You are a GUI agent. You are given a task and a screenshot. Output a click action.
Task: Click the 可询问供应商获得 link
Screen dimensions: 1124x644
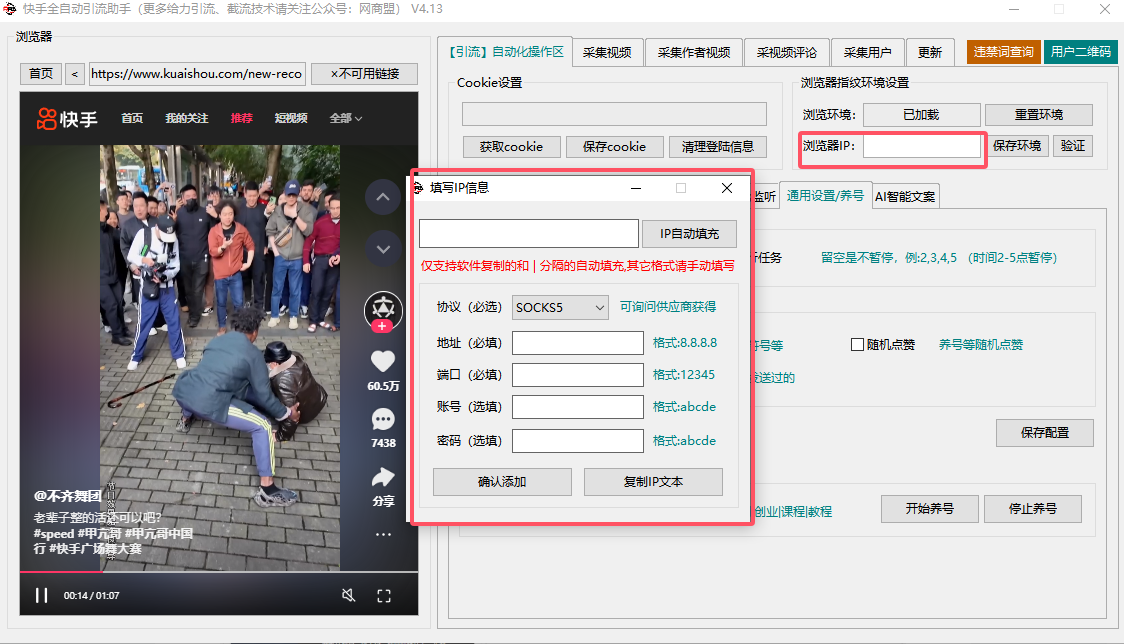(668, 307)
